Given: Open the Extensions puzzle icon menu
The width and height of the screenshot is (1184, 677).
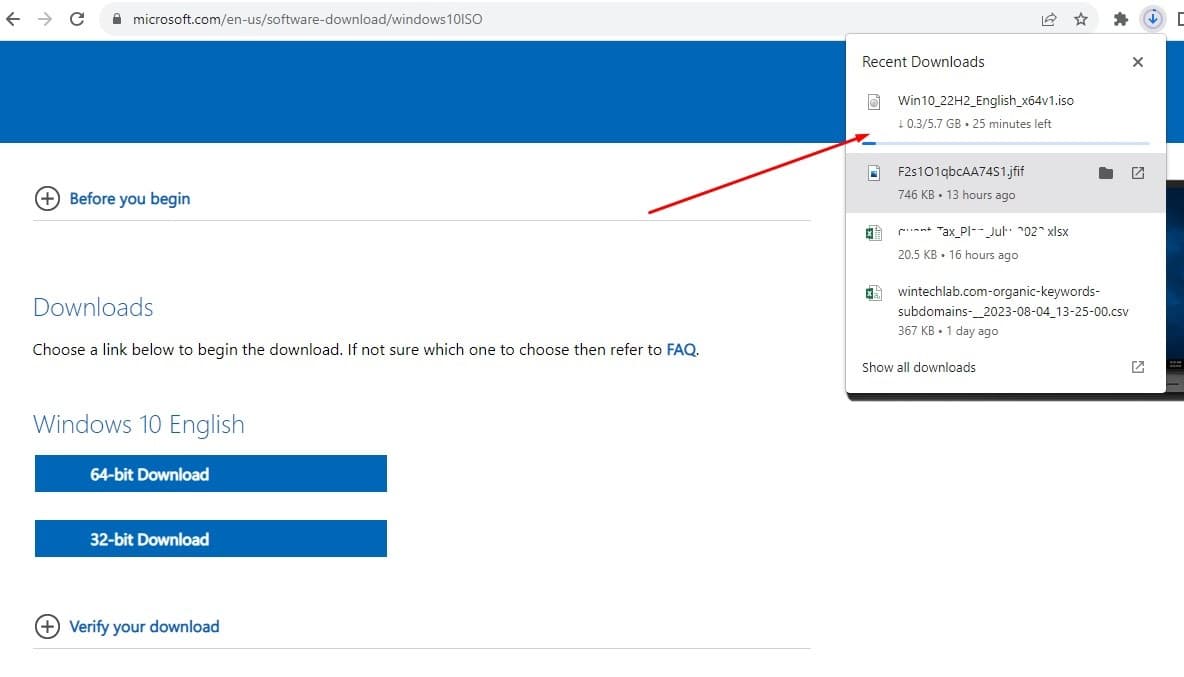Looking at the screenshot, I should (1122, 17).
